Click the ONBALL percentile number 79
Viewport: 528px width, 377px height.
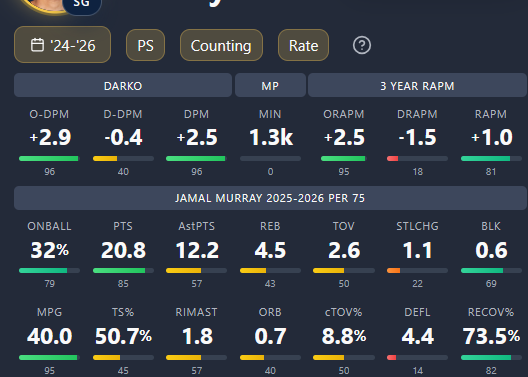50,284
